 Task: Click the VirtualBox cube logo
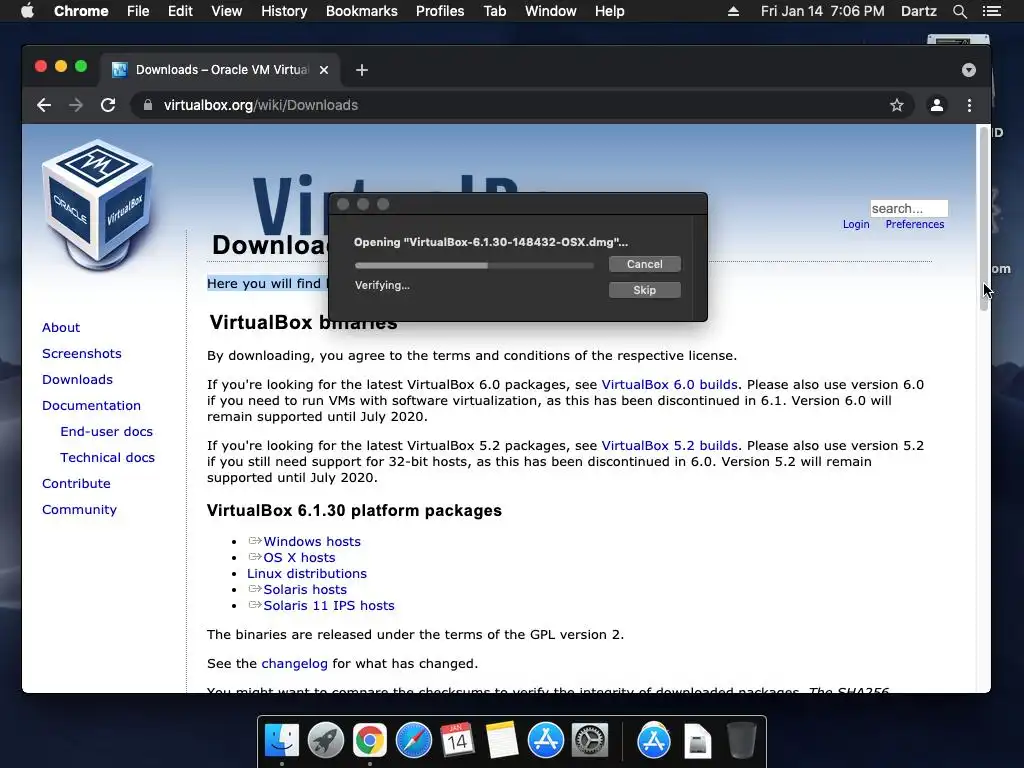98,205
